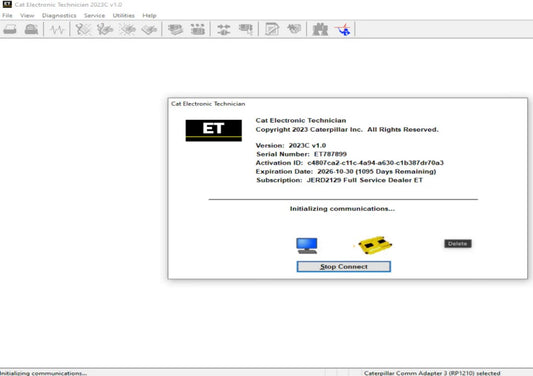Open the Status Tool waveform icon
The image size is (533, 376).
click(x=57, y=30)
